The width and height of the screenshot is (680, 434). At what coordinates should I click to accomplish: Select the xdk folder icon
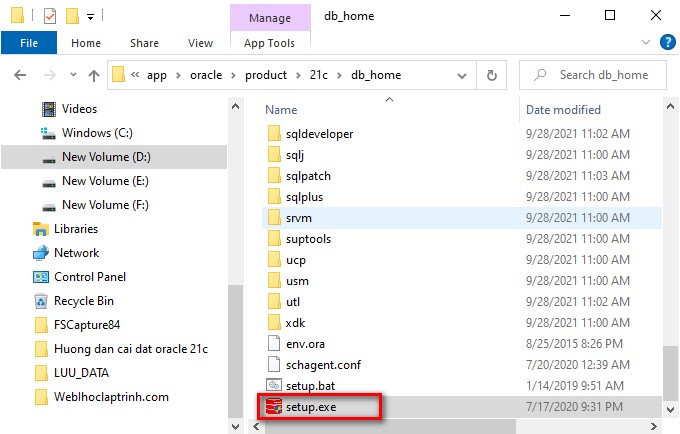click(274, 323)
